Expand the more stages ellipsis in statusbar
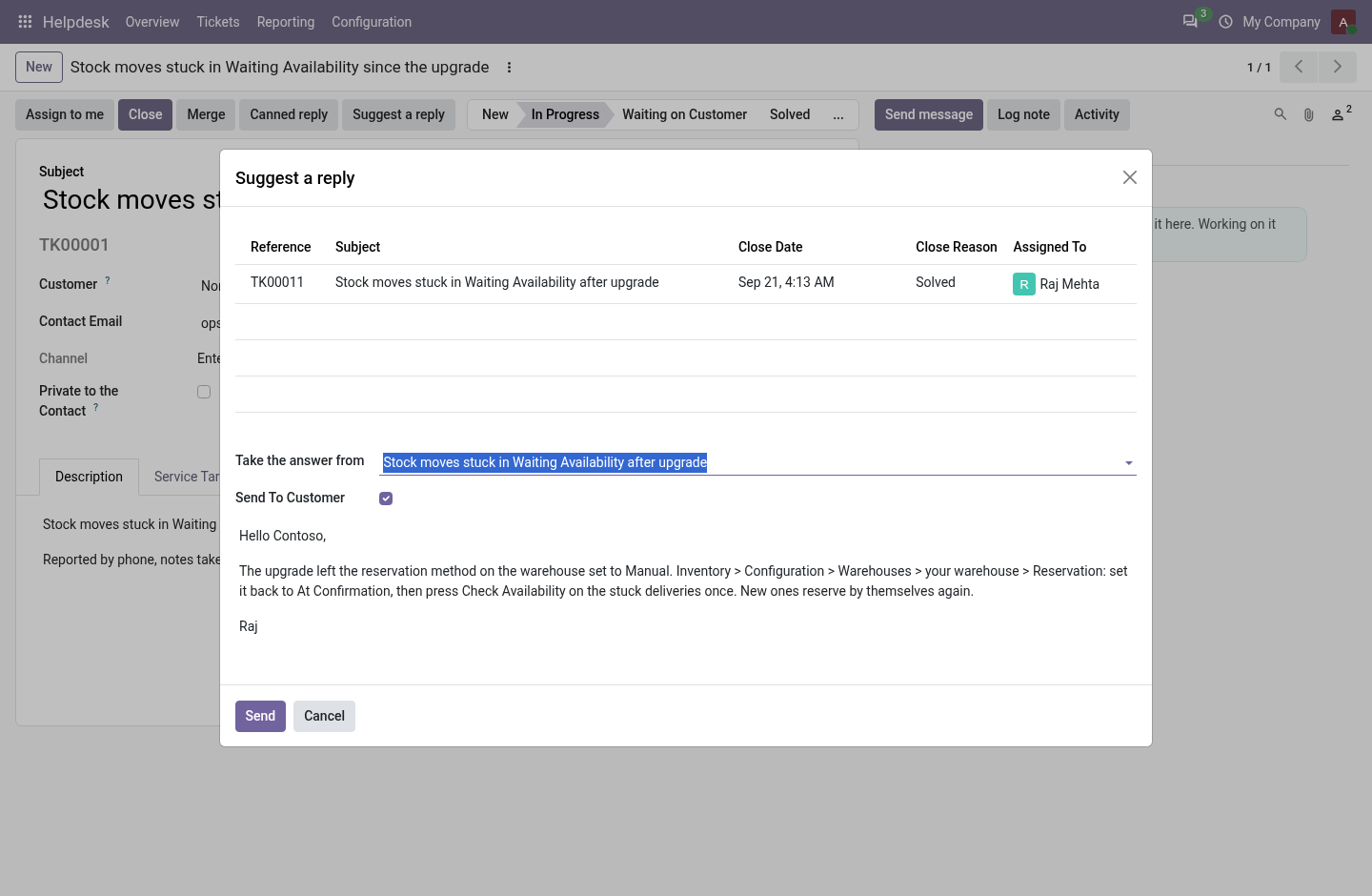The width and height of the screenshot is (1372, 896). (838, 114)
